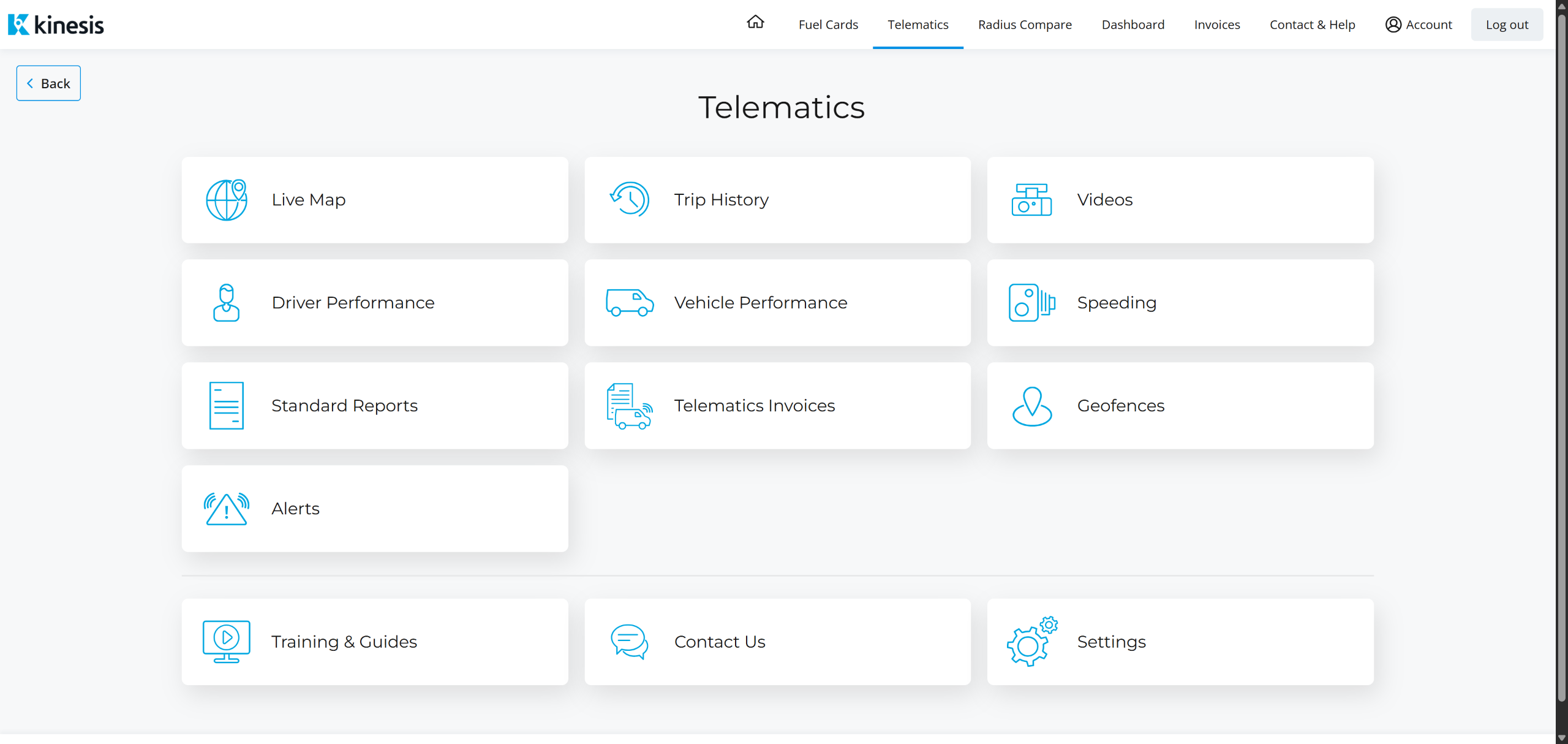This screenshot has width=1568, height=744.
Task: Select the Videos dashcam icon
Action: 1031,200
